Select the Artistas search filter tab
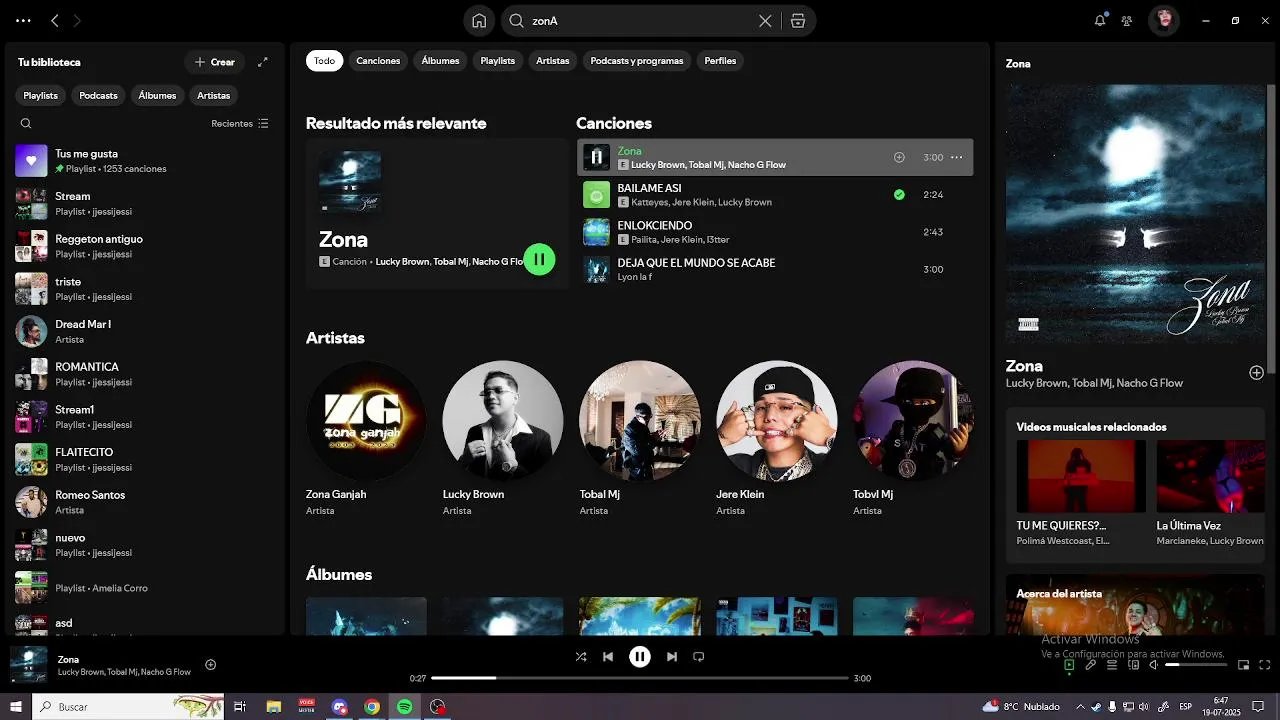Image resolution: width=1280 pixels, height=720 pixels. (x=552, y=61)
